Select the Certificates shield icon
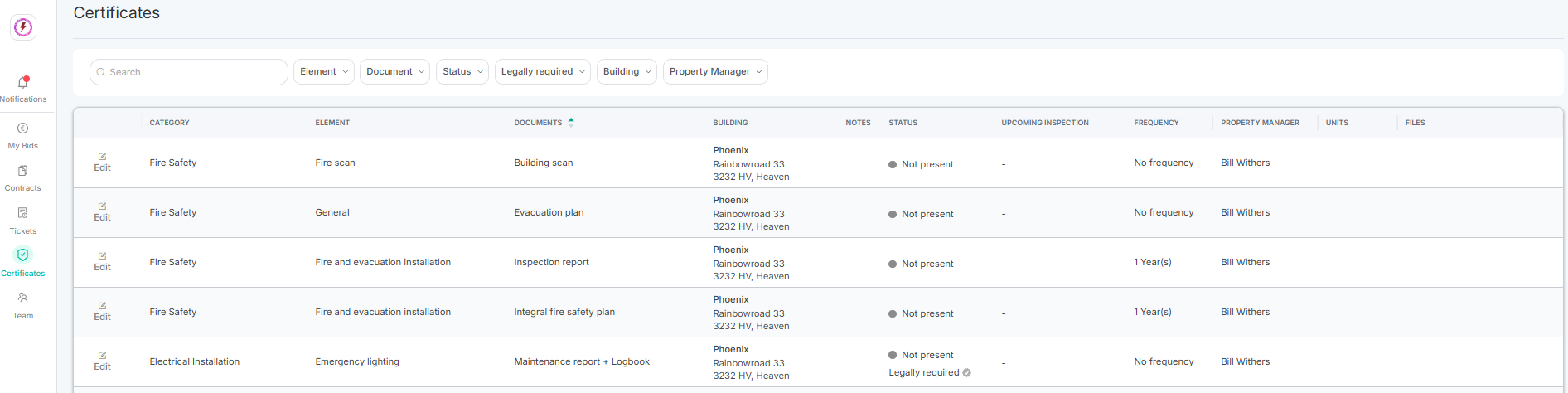 pos(23,255)
